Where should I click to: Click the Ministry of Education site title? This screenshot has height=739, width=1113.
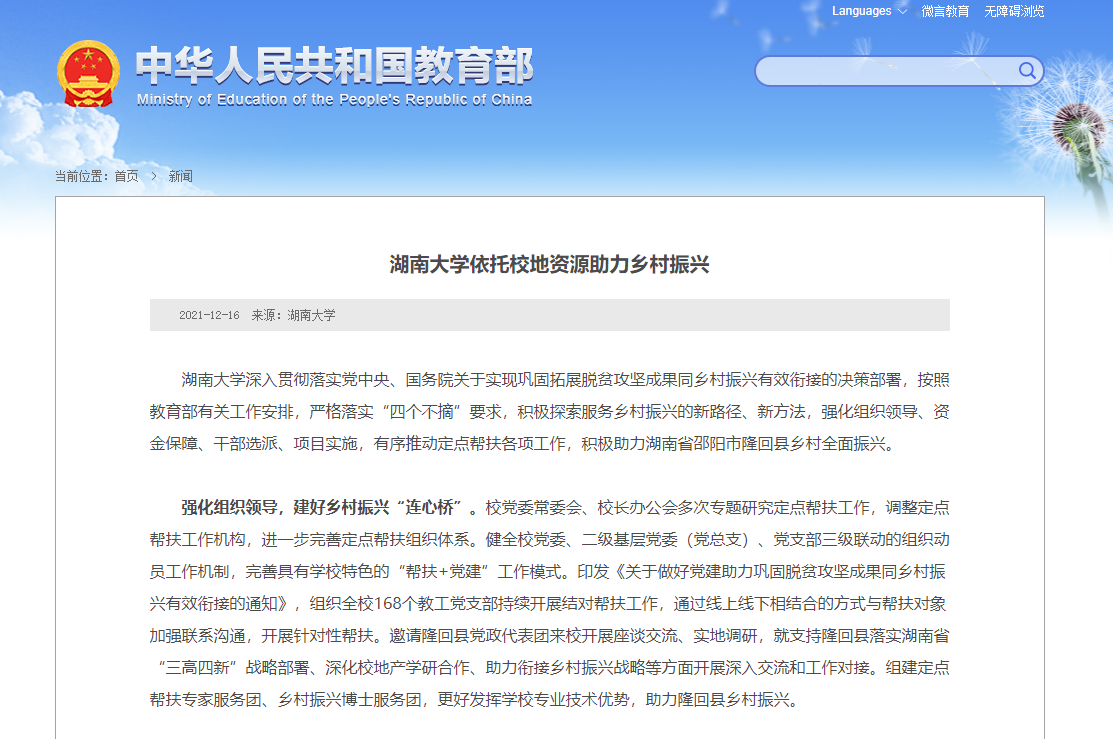pos(334,66)
